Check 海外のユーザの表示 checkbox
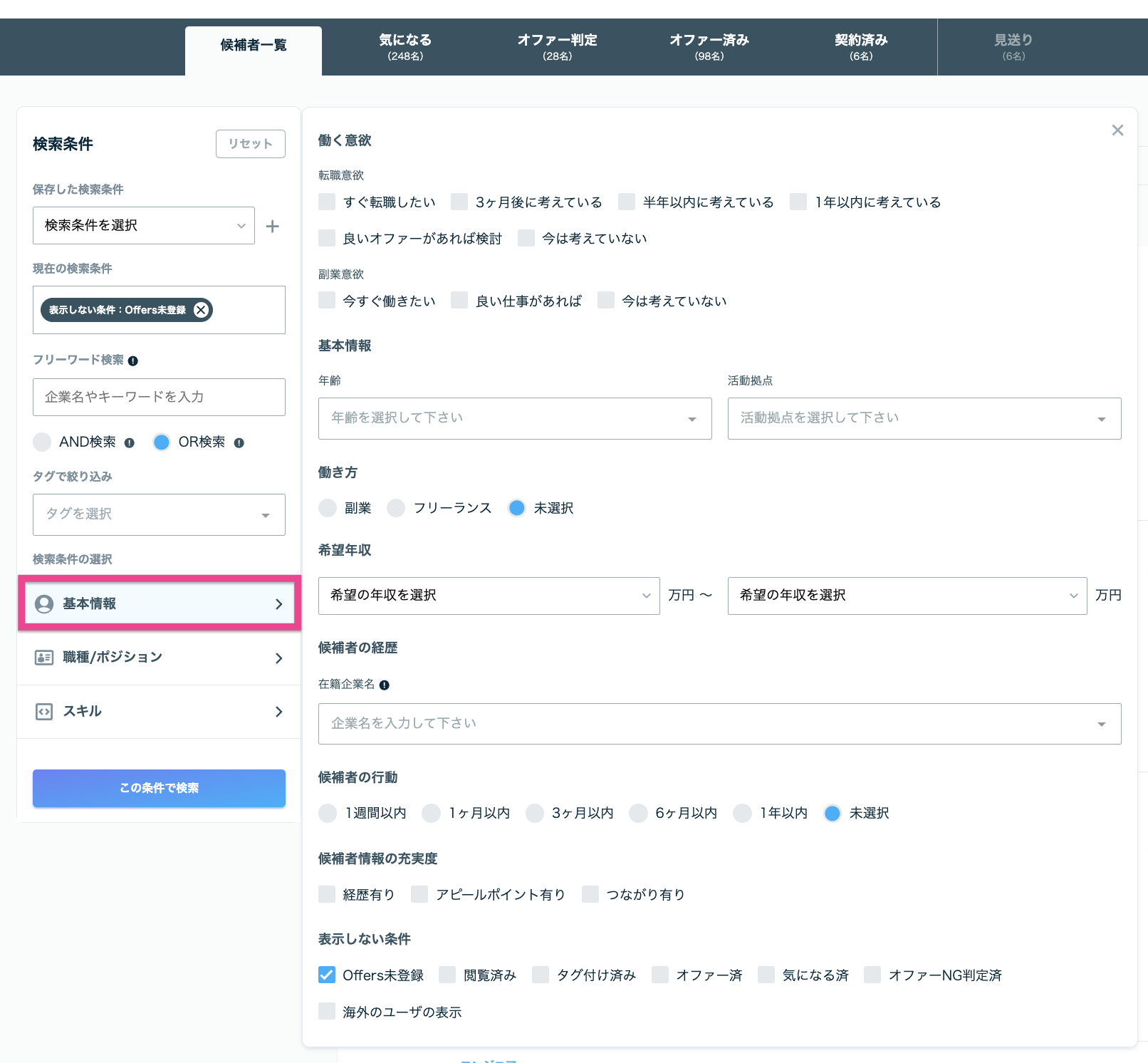This screenshot has height=1063, width=1148. (327, 1011)
